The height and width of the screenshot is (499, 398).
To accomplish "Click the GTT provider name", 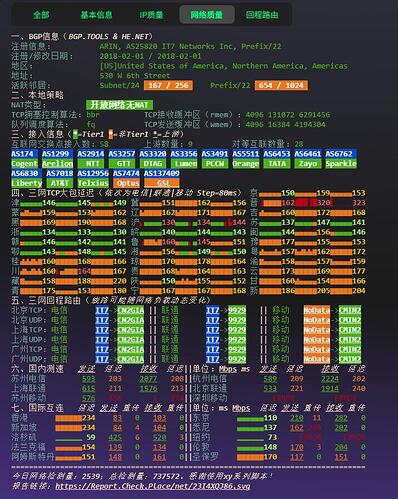I will point(122,164).
